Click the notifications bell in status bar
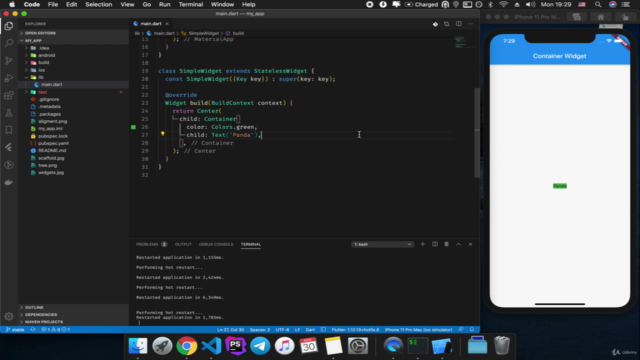This screenshot has width=640, height=360. (x=472, y=329)
